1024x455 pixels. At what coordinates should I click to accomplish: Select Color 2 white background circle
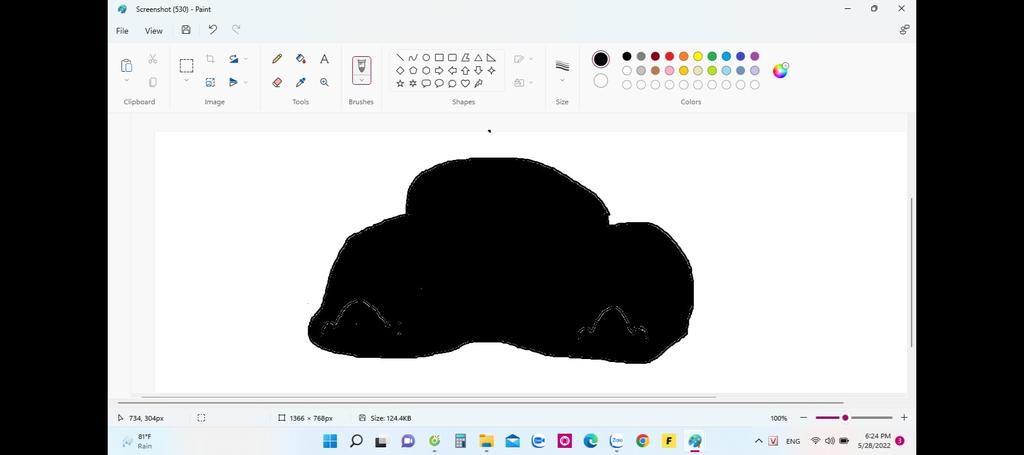pyautogui.click(x=601, y=81)
